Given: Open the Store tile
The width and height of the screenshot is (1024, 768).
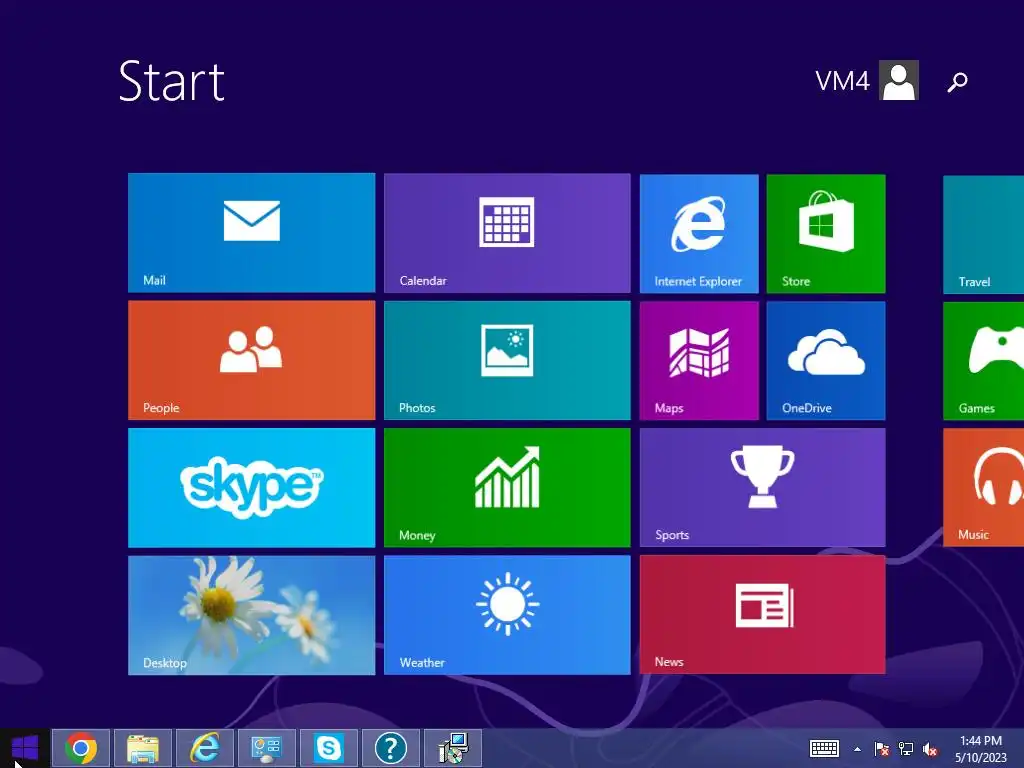Looking at the screenshot, I should coord(825,233).
